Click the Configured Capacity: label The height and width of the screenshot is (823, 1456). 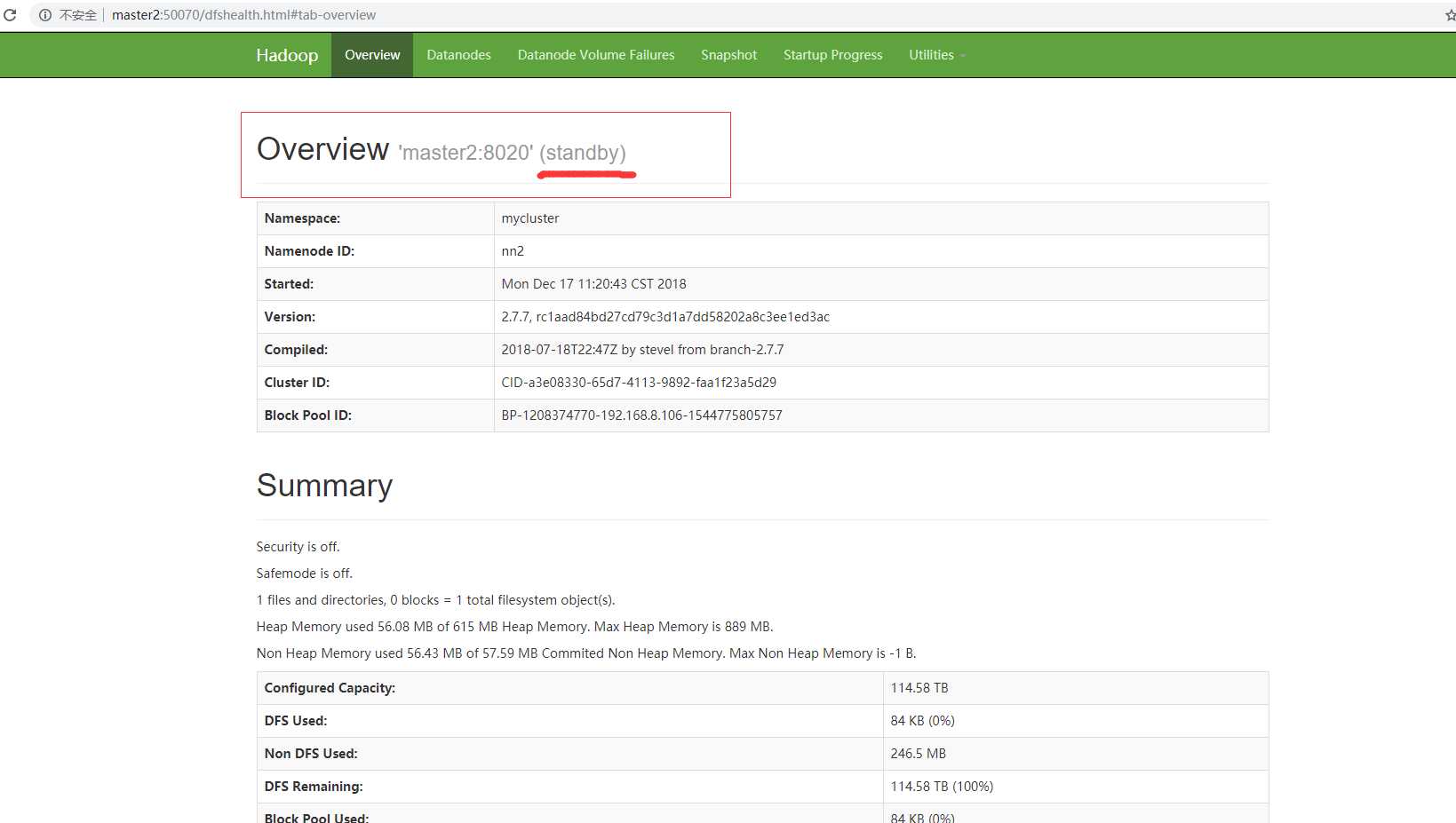click(330, 688)
